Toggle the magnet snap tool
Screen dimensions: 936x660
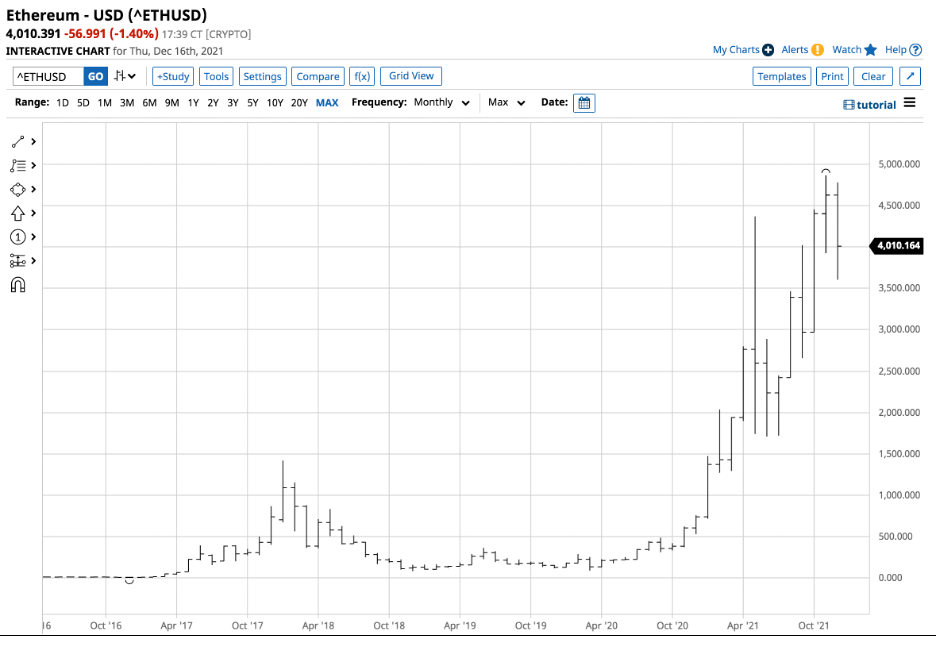pos(17,285)
